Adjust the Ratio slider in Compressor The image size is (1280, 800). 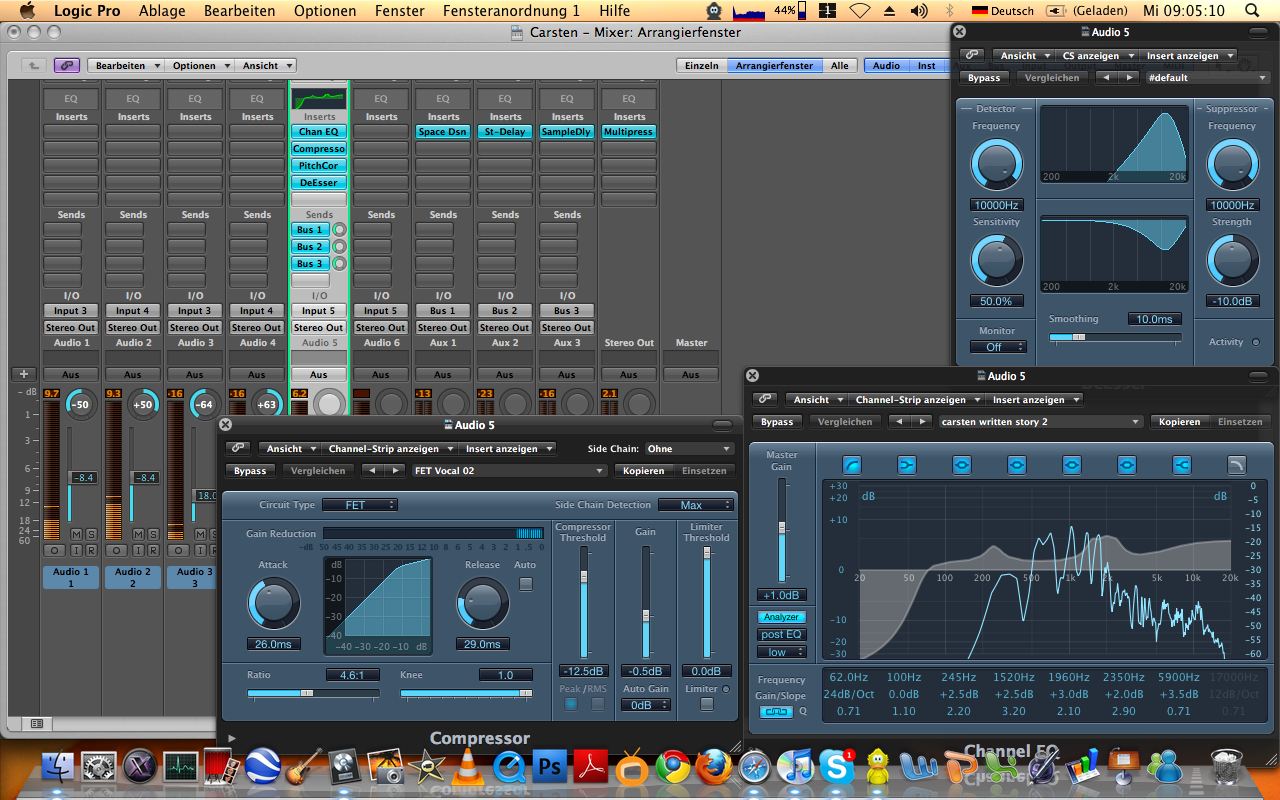tap(313, 692)
